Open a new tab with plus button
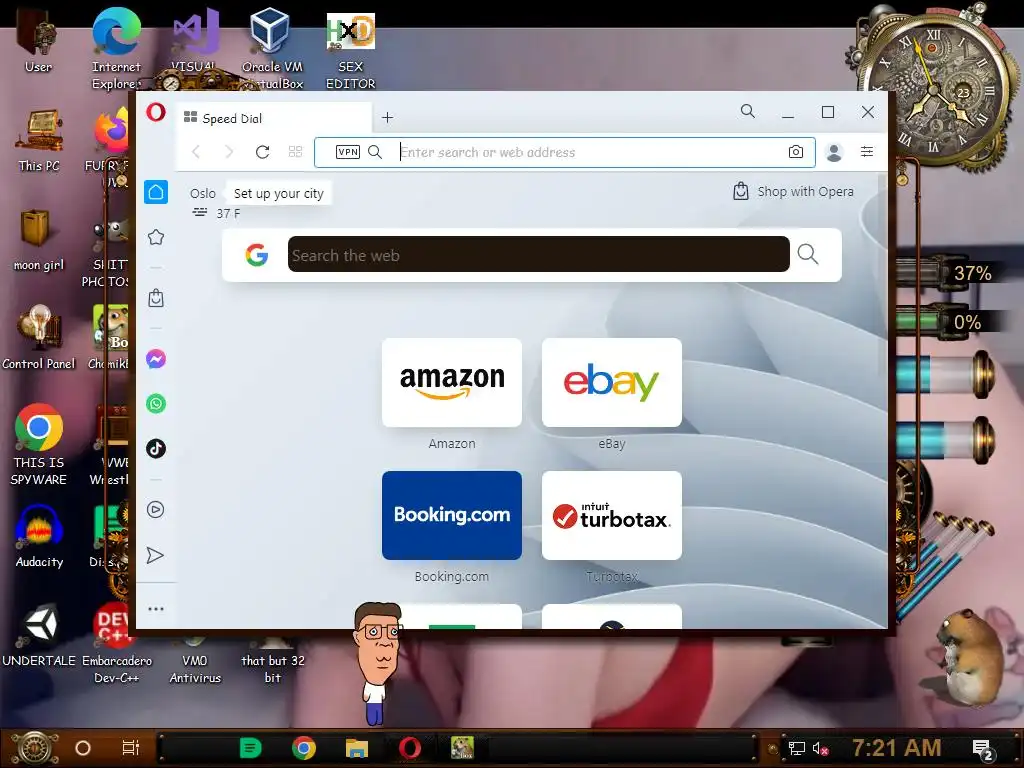The height and width of the screenshot is (768, 1024). tap(387, 118)
